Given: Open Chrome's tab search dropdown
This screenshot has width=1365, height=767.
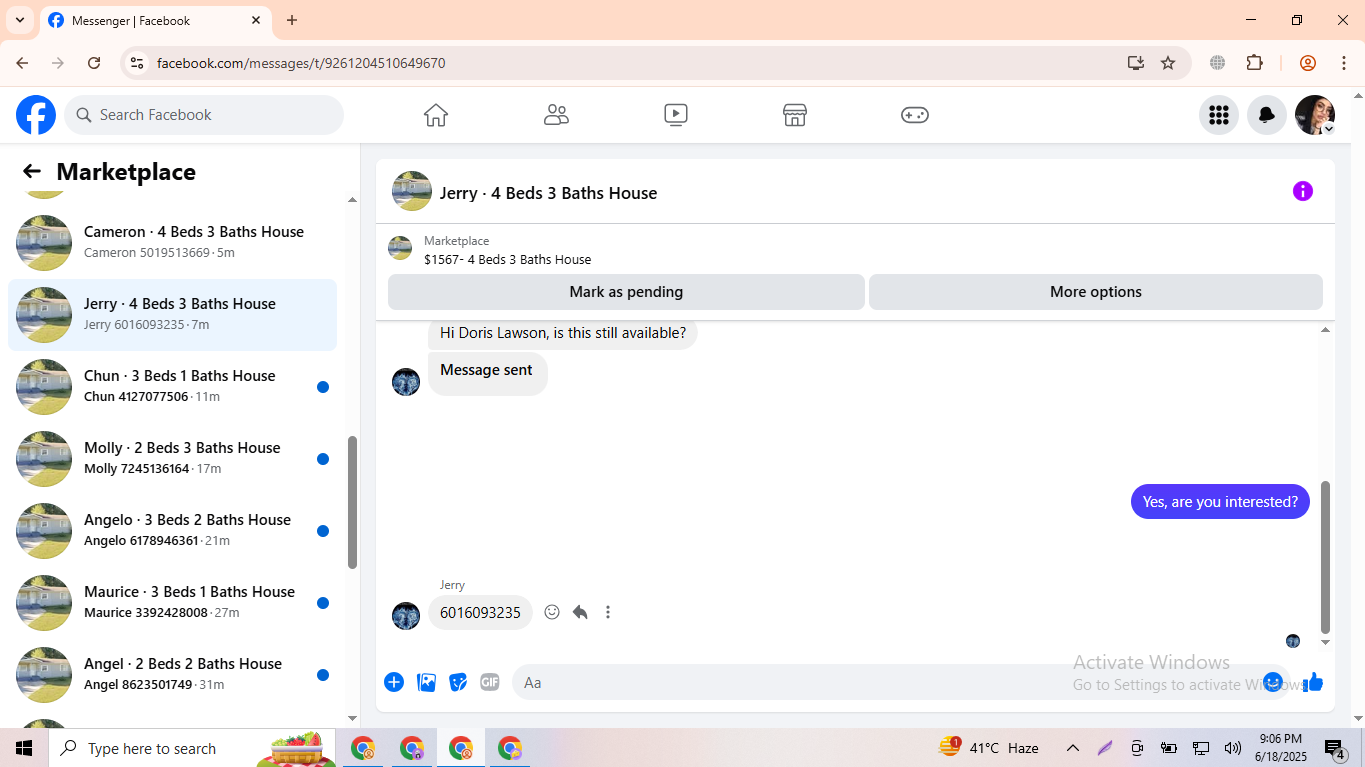Looking at the screenshot, I should (x=20, y=20).
